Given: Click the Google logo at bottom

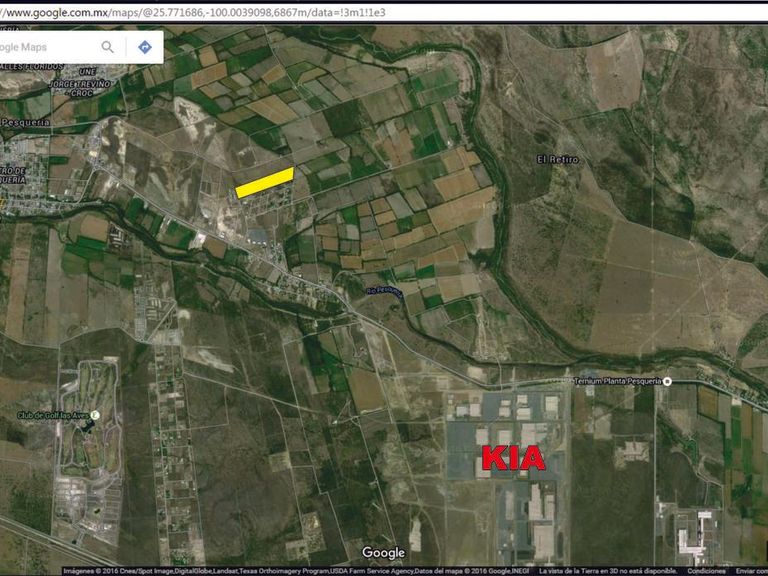Looking at the screenshot, I should pos(384,552).
